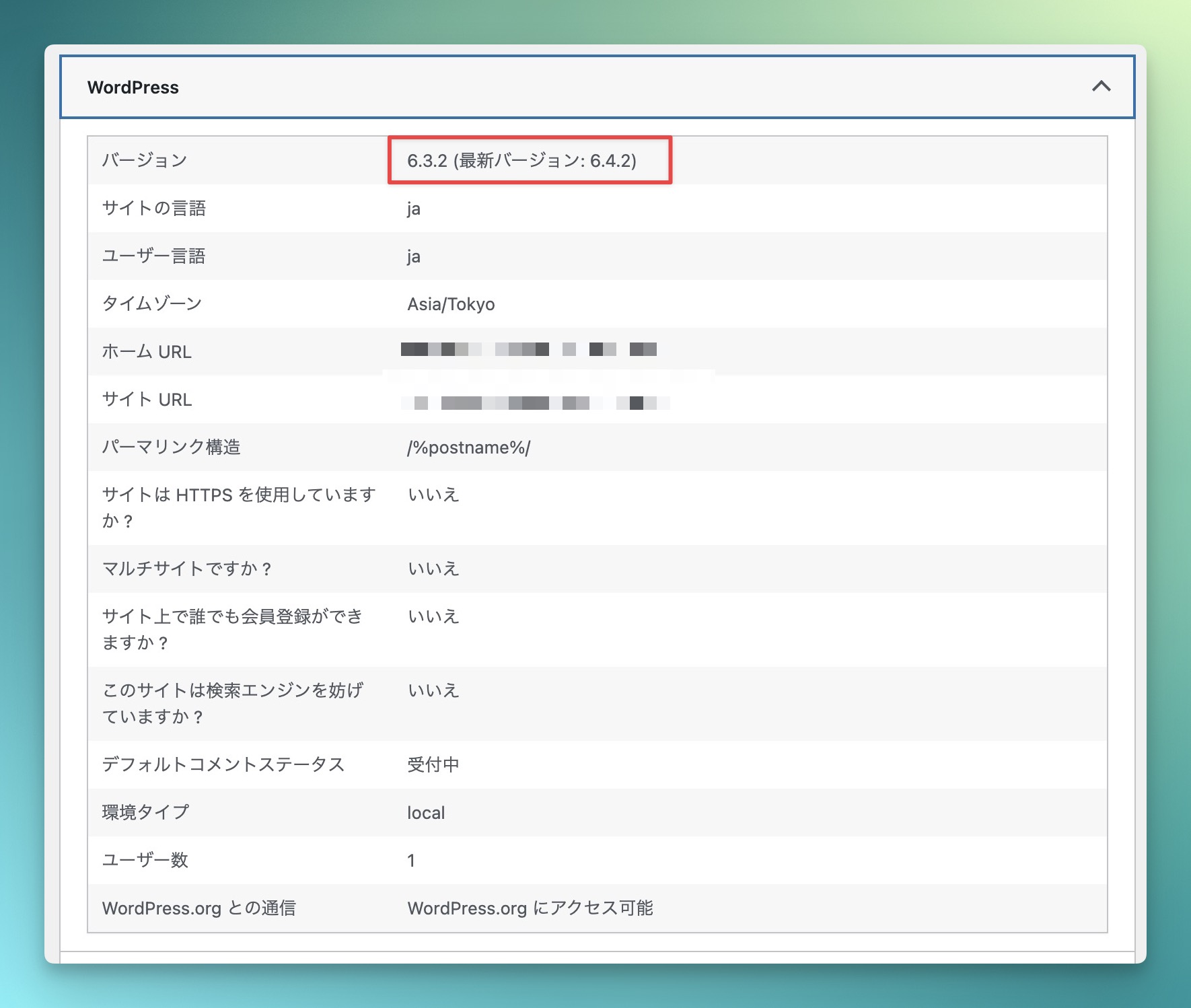The image size is (1191, 1008).
Task: Select the 受付中 comment status value
Action: pyautogui.click(x=433, y=764)
